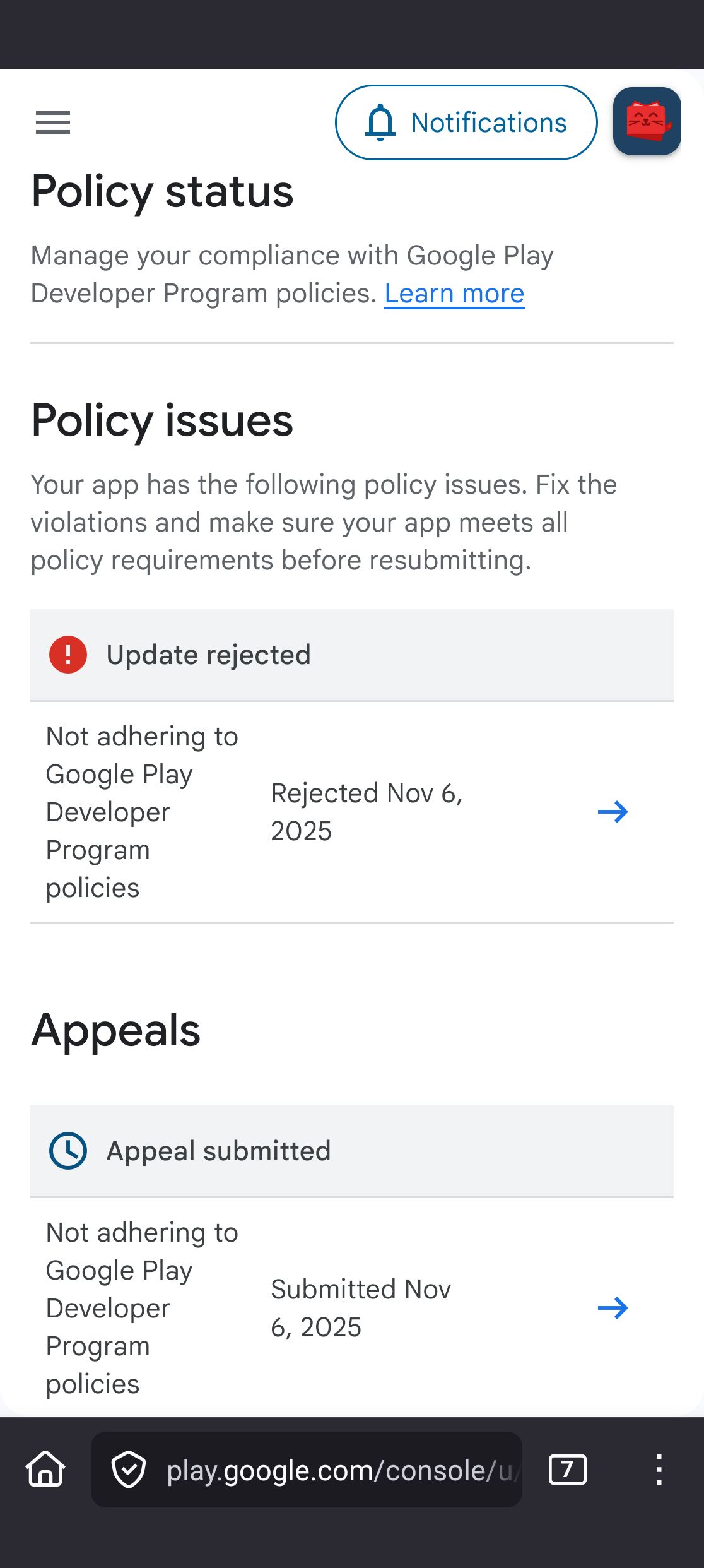This screenshot has height=1568, width=704.
Task: Open rejected issue policy description text
Action: point(142,812)
